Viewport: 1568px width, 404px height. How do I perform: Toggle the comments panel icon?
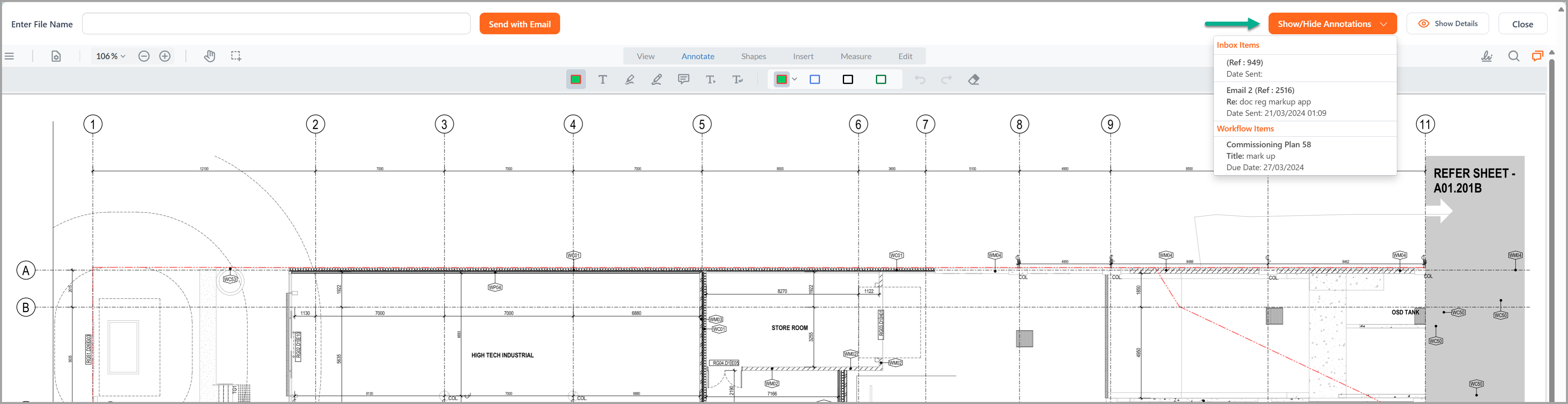1537,56
